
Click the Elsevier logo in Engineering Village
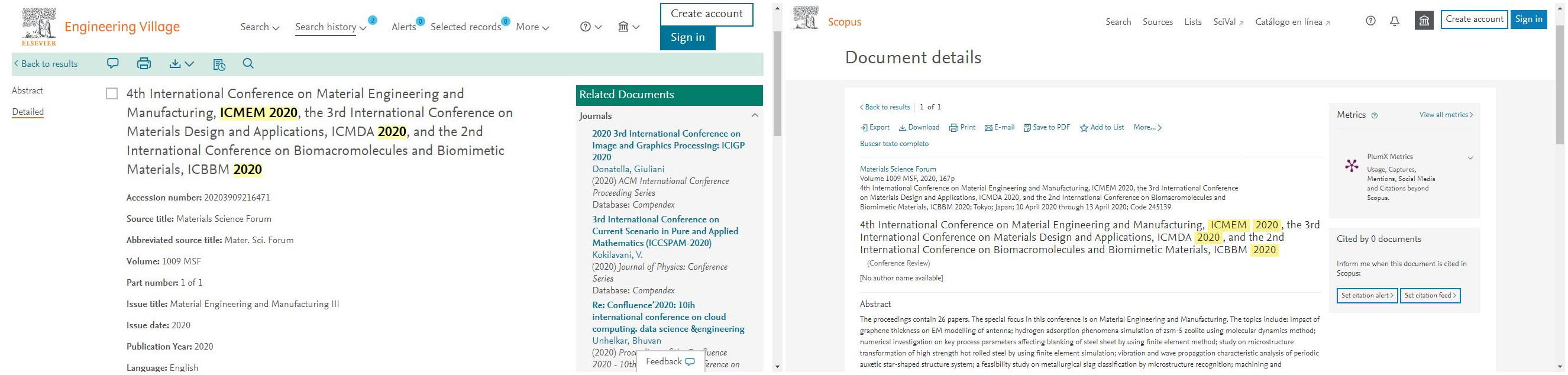click(39, 26)
